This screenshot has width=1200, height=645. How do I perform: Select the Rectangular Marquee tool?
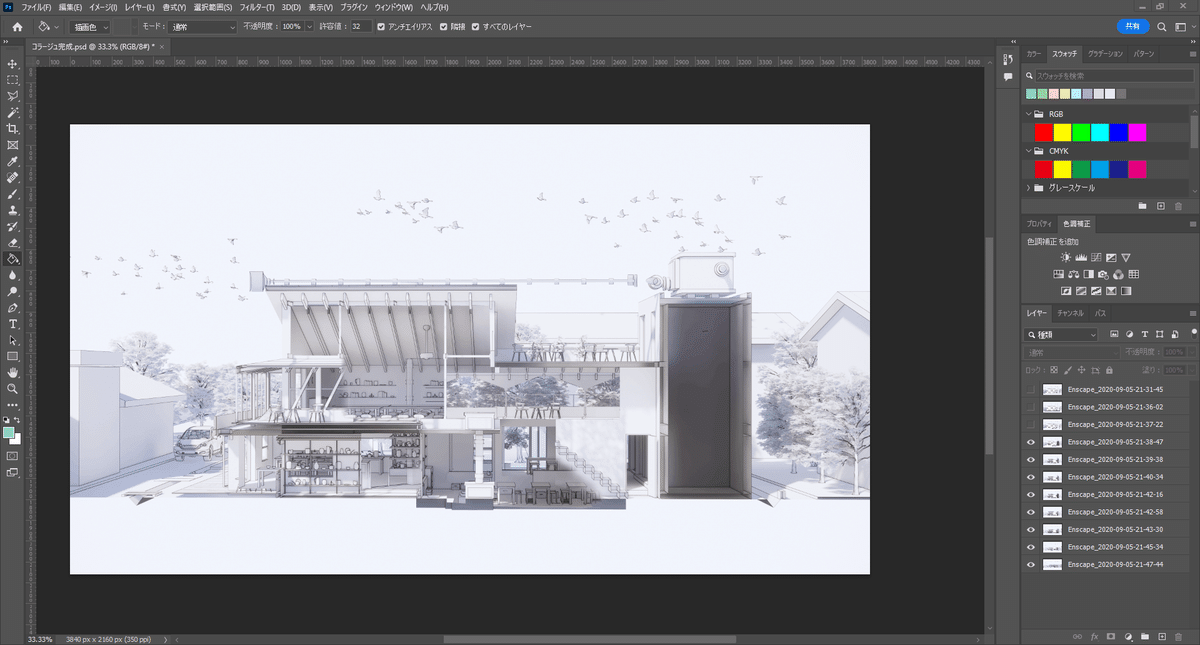click(13, 79)
